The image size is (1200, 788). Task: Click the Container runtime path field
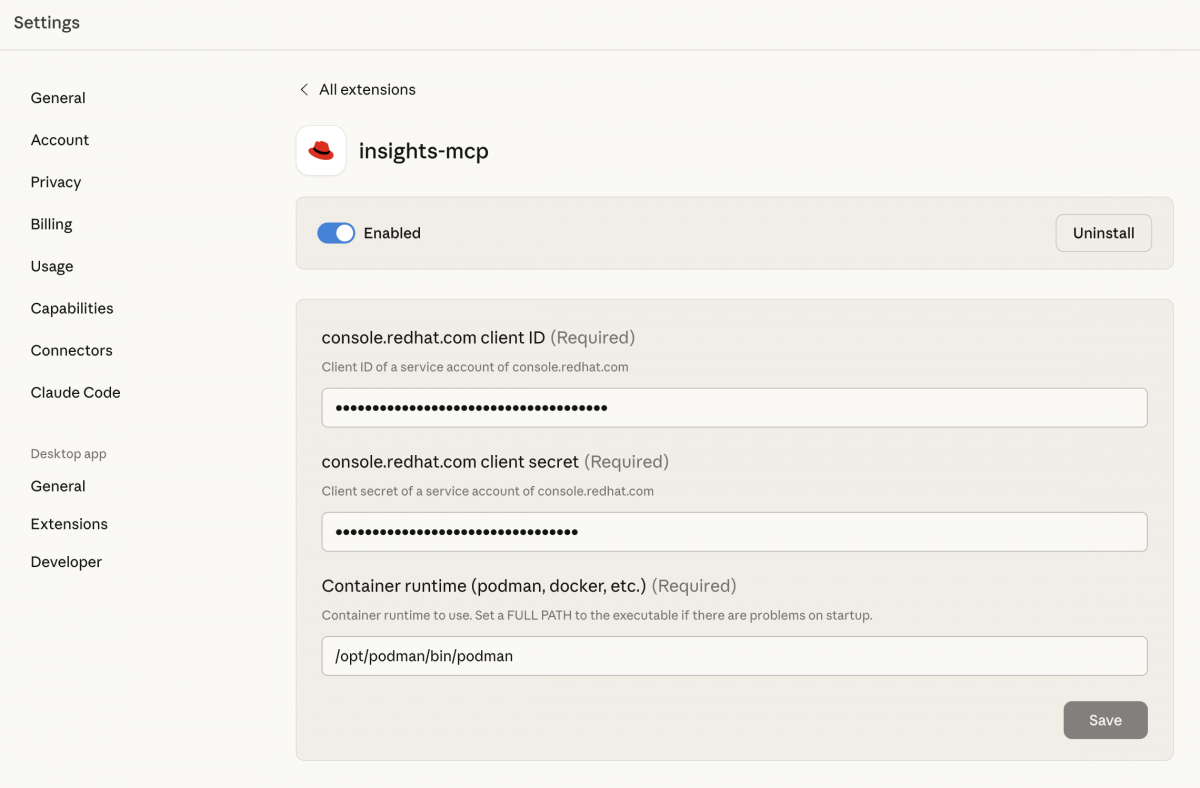735,655
